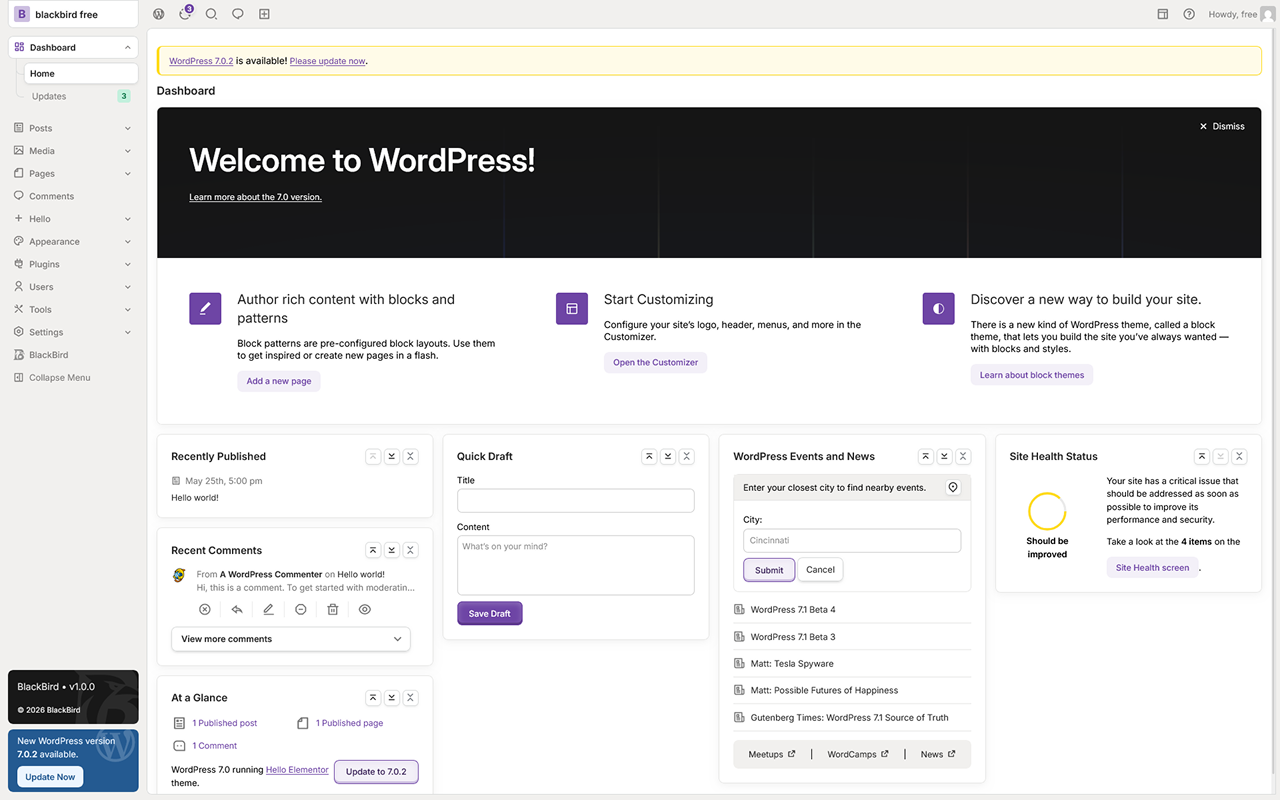Viewport: 1280px width, 800px height.
Task: Click Submit in the Events city form
Action: tap(769, 570)
